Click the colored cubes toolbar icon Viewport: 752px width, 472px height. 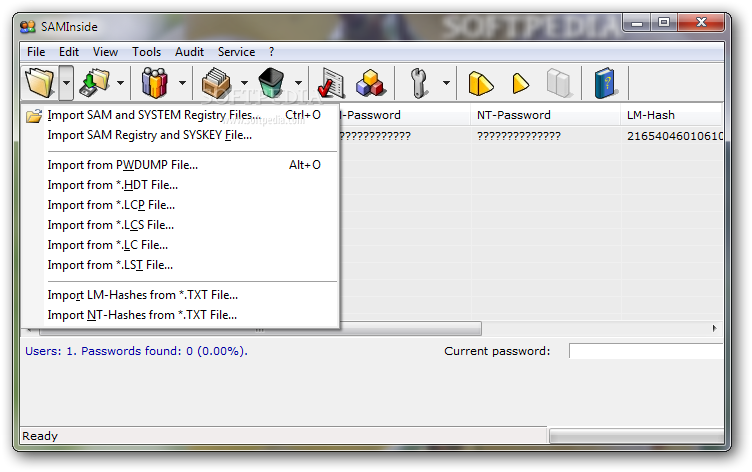click(x=370, y=83)
